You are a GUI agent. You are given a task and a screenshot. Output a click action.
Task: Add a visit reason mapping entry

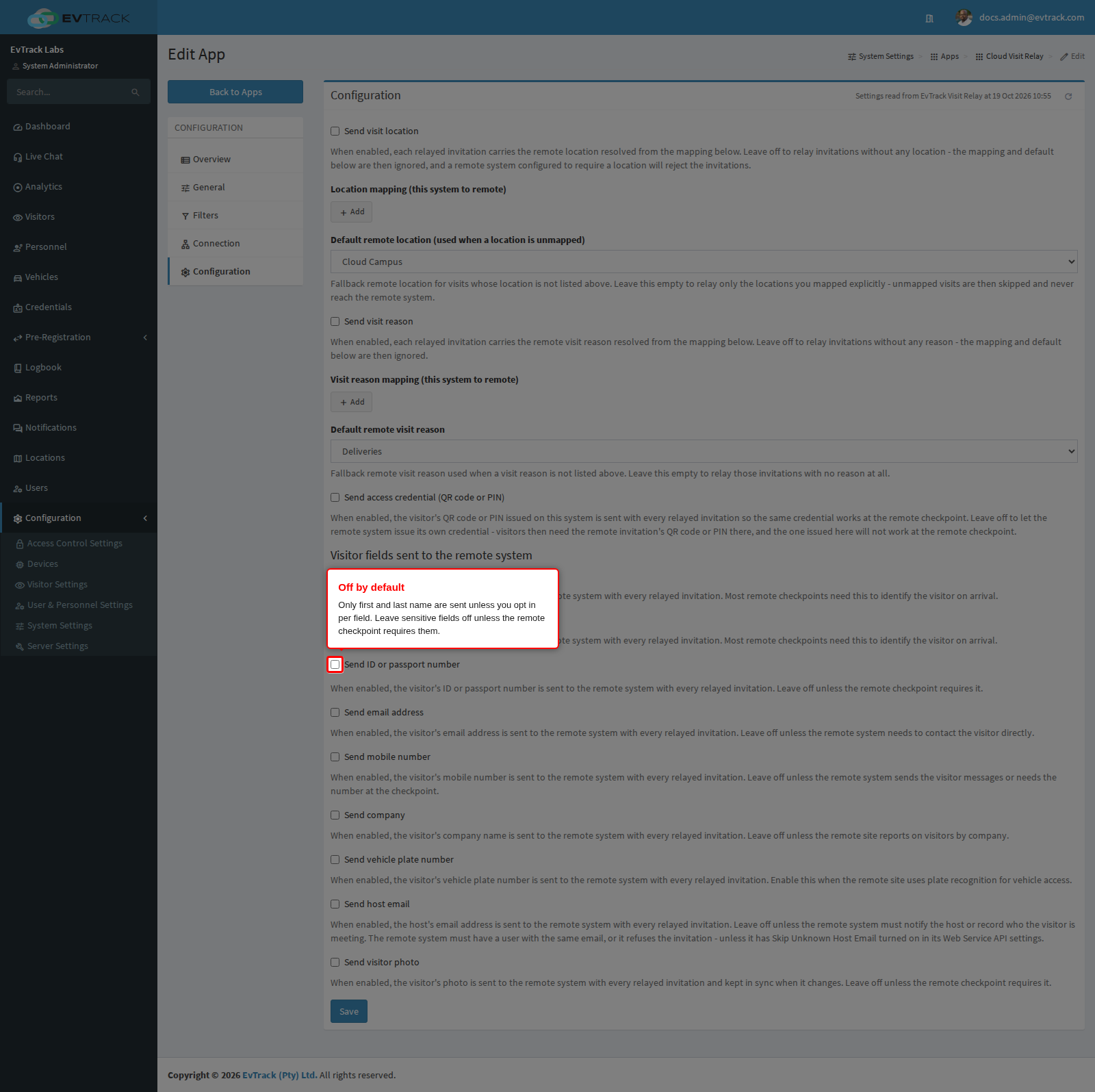coord(352,402)
